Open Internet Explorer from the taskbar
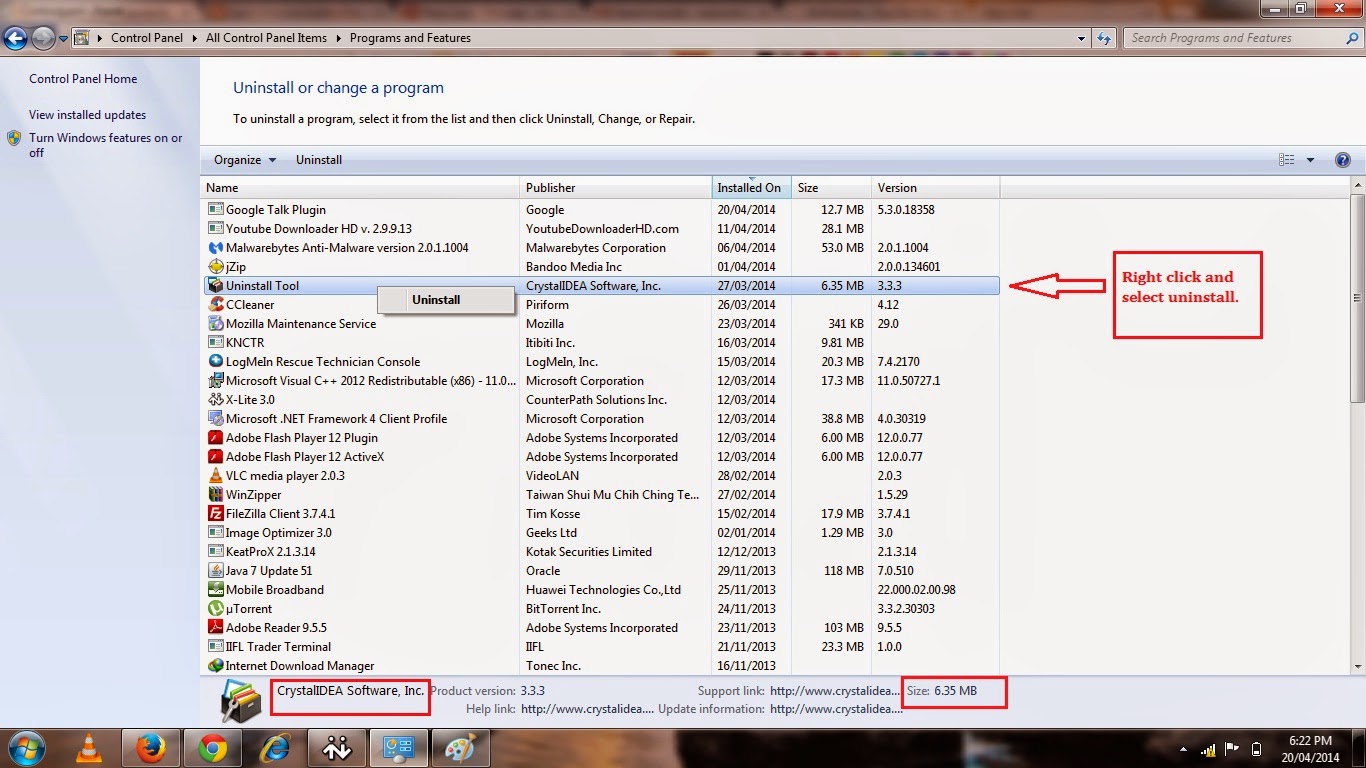 point(274,747)
